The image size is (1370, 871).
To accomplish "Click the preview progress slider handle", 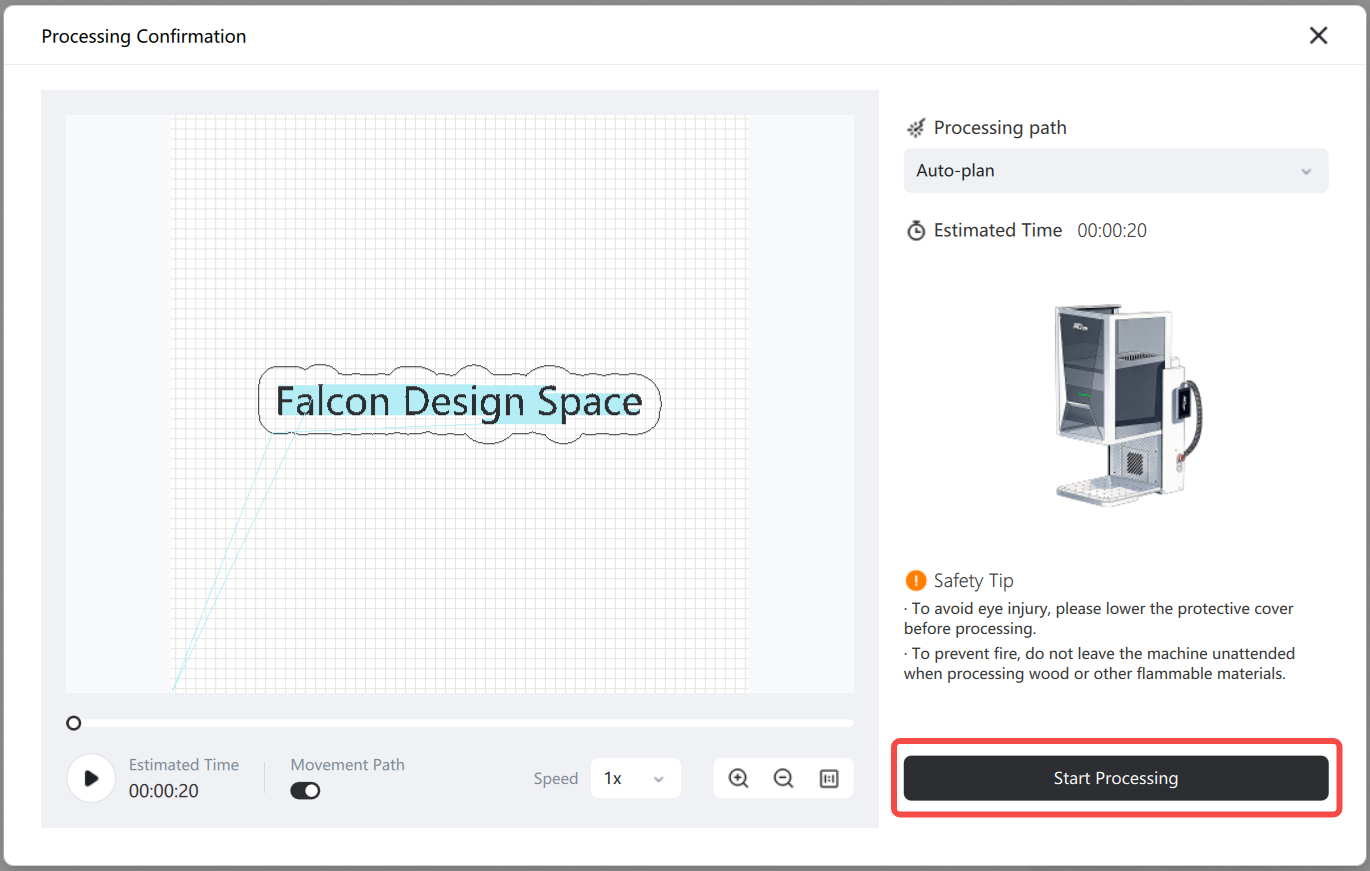I will pyautogui.click(x=73, y=723).
